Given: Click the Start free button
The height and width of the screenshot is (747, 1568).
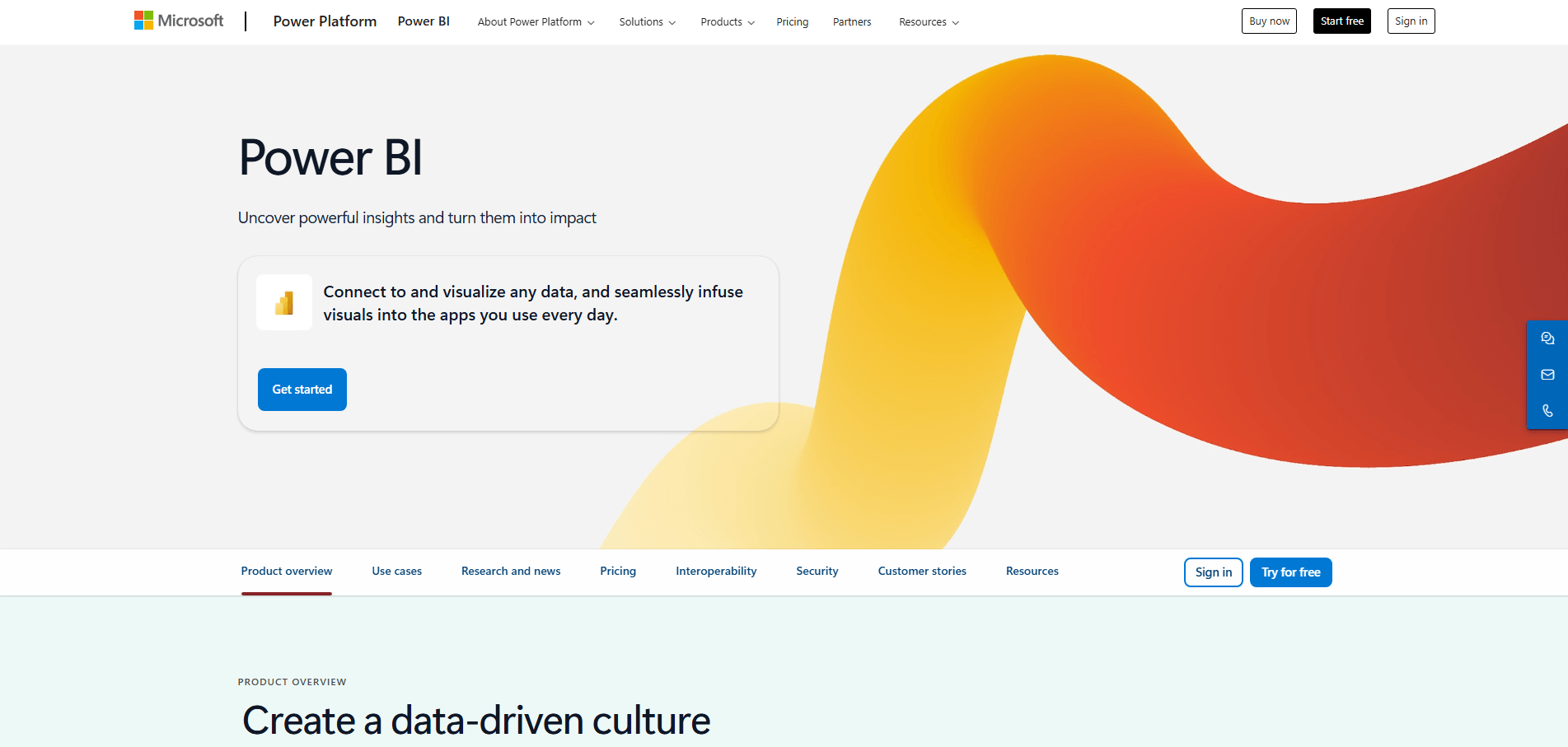Looking at the screenshot, I should point(1341,21).
